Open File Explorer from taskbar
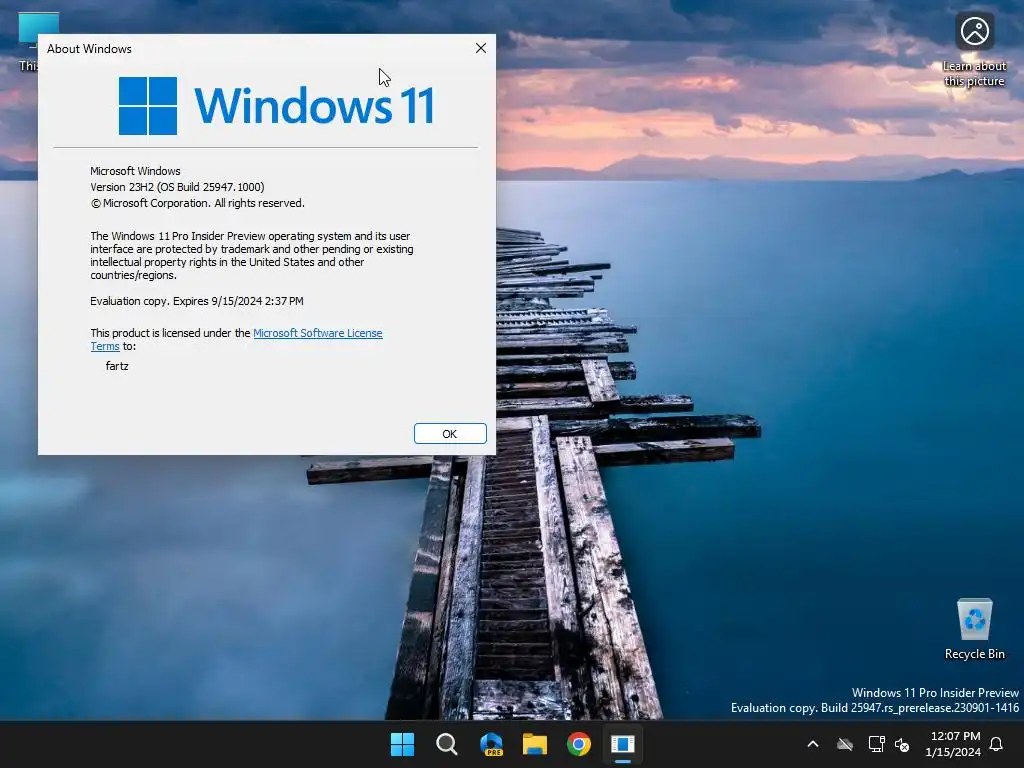 (x=535, y=744)
